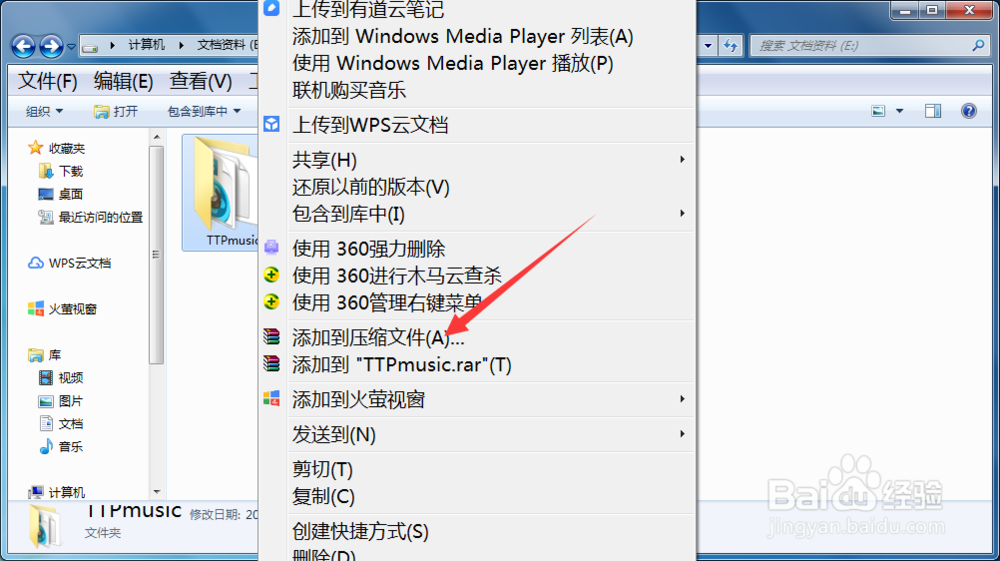This screenshot has height=561, width=1000.
Task: Click the 火萤视窗 icon in sidebar
Action: (x=36, y=309)
